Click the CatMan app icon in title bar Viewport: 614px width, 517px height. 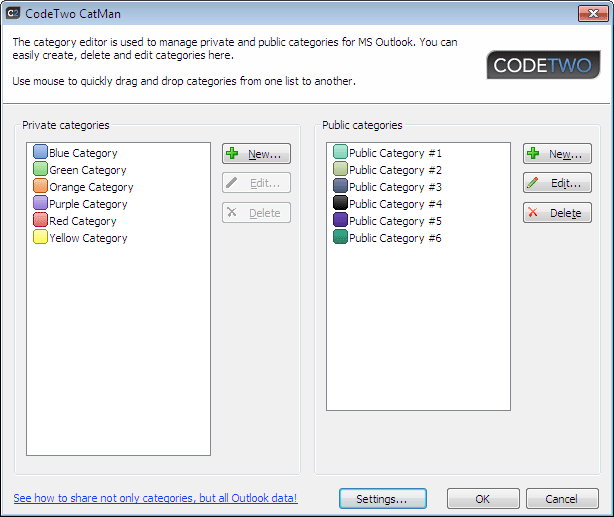pos(13,14)
